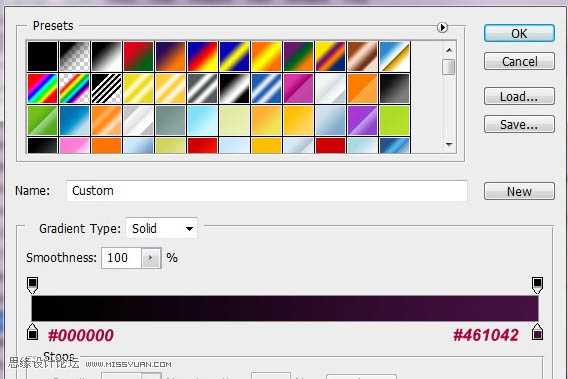Click the right opacity stop above gradient bar
Screen dimensions: 568x379
(537, 285)
